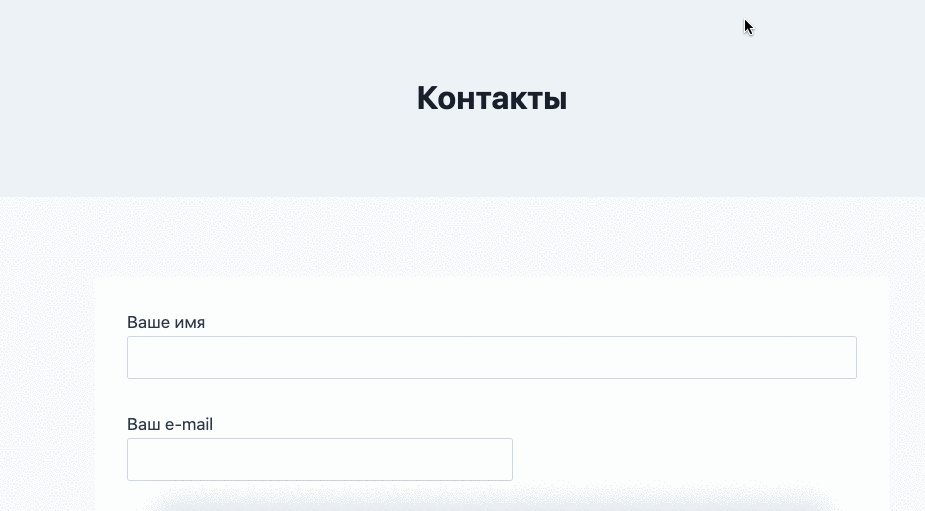Viewport: 925px width, 511px height.
Task: Select the email entry box under "Ваш e-mail"
Action: click(319, 460)
